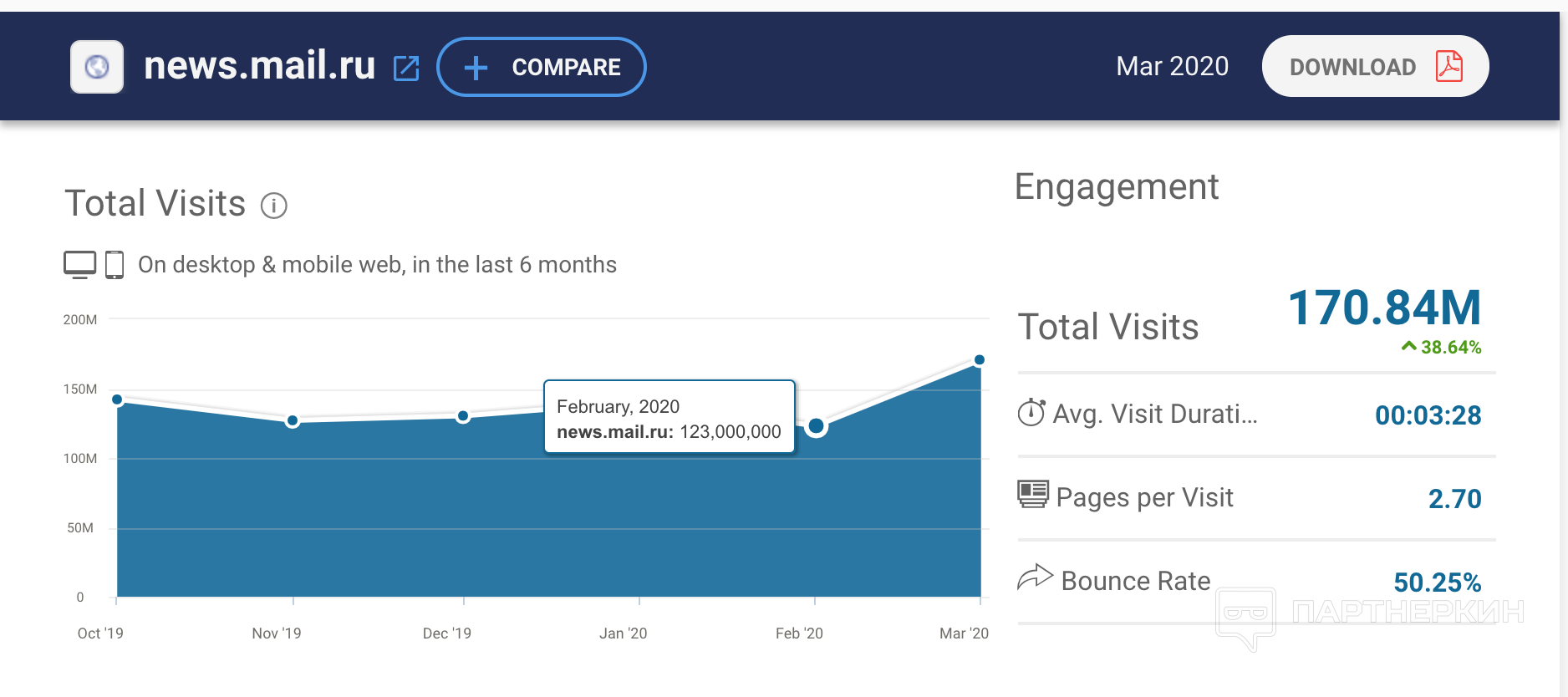This screenshot has width=1568, height=697.
Task: Select the Dec '19 data point
Action: (463, 416)
